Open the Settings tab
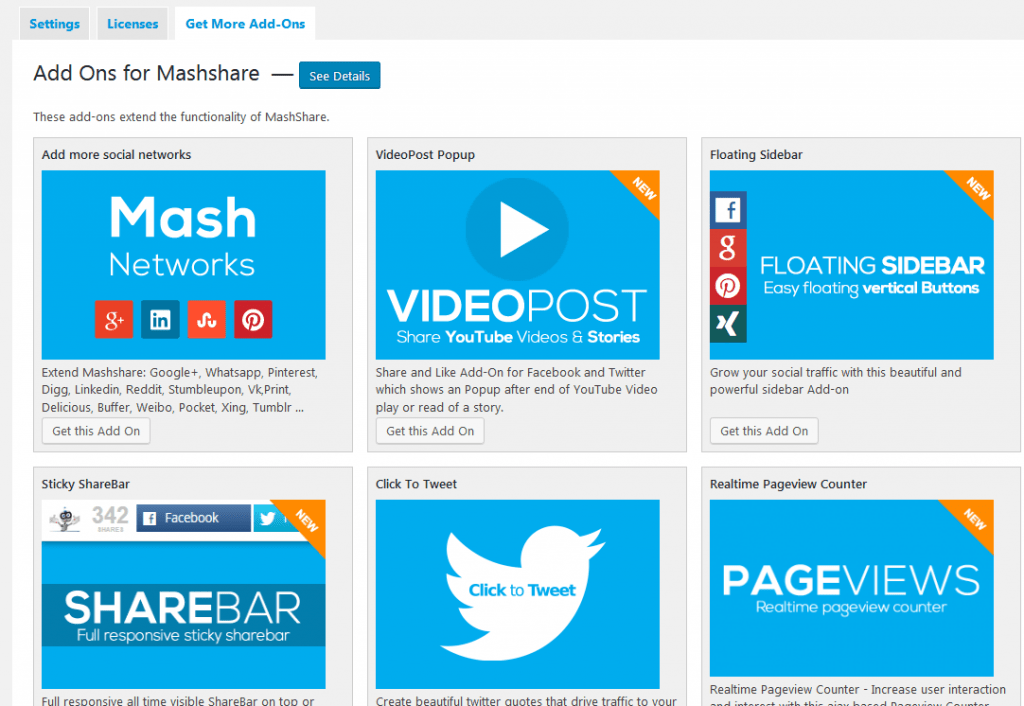This screenshot has height=706, width=1024. 54,24
